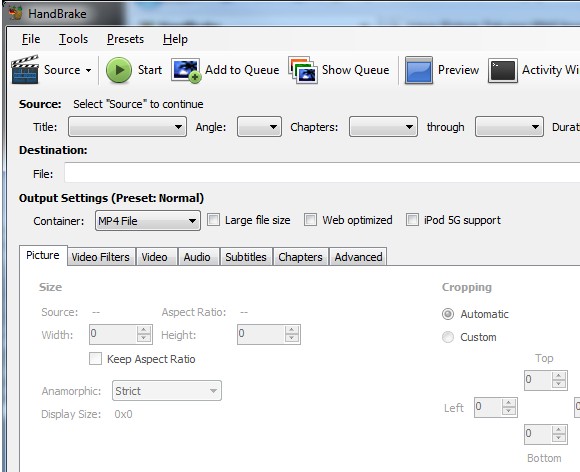Click the Source clapperboard icon
Image resolution: width=580 pixels, height=472 pixels.
pos(25,70)
